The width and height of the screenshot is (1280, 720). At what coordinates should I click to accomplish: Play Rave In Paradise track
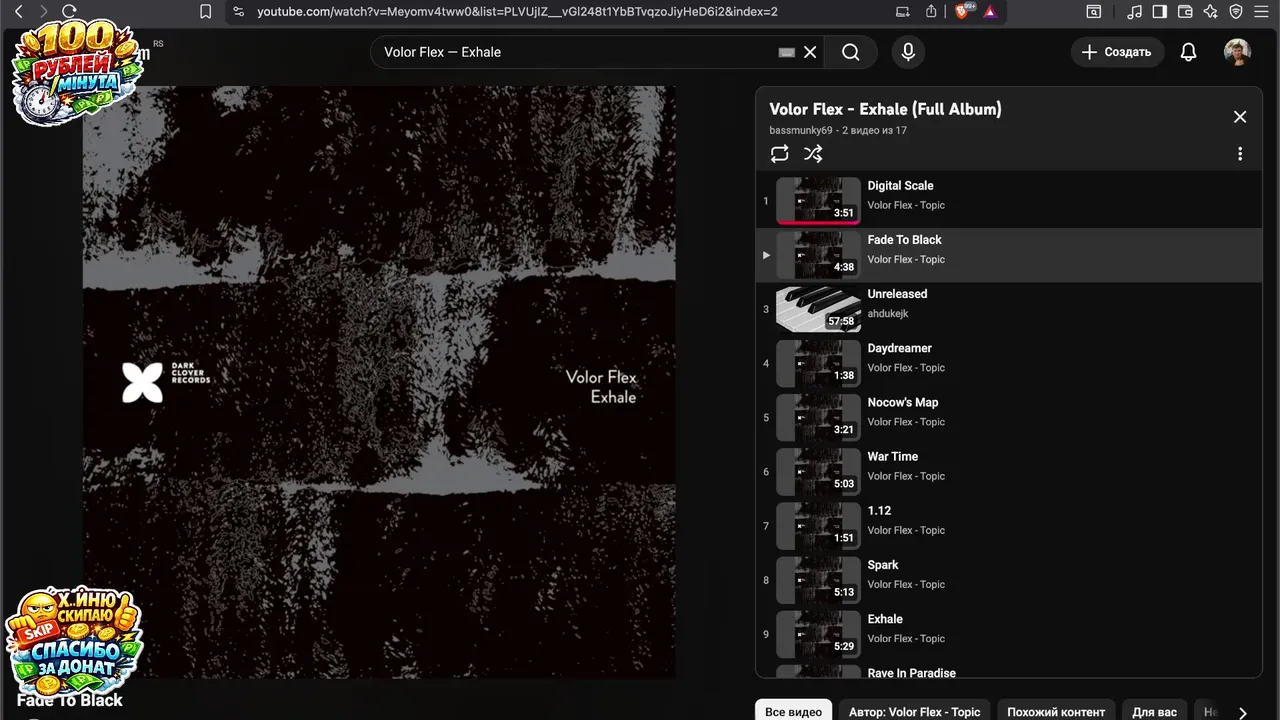pos(1008,670)
